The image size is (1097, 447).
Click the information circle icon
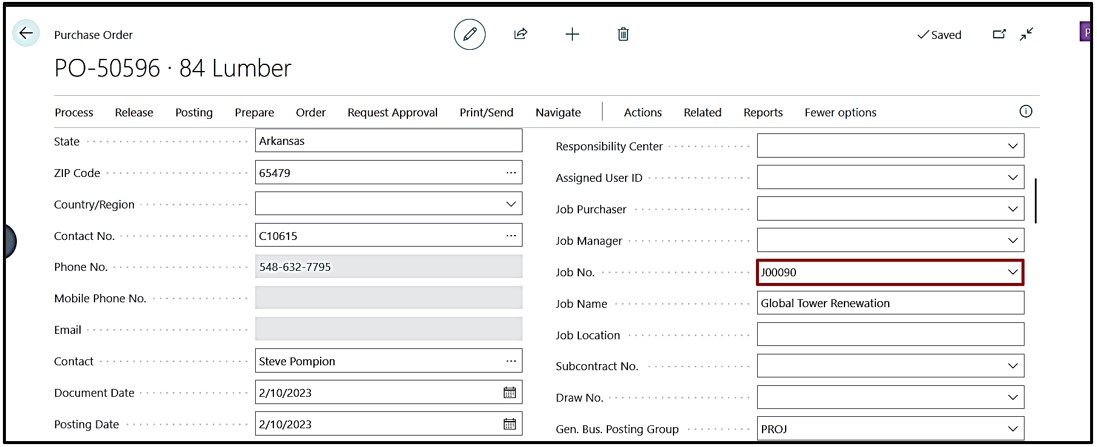tap(1025, 111)
